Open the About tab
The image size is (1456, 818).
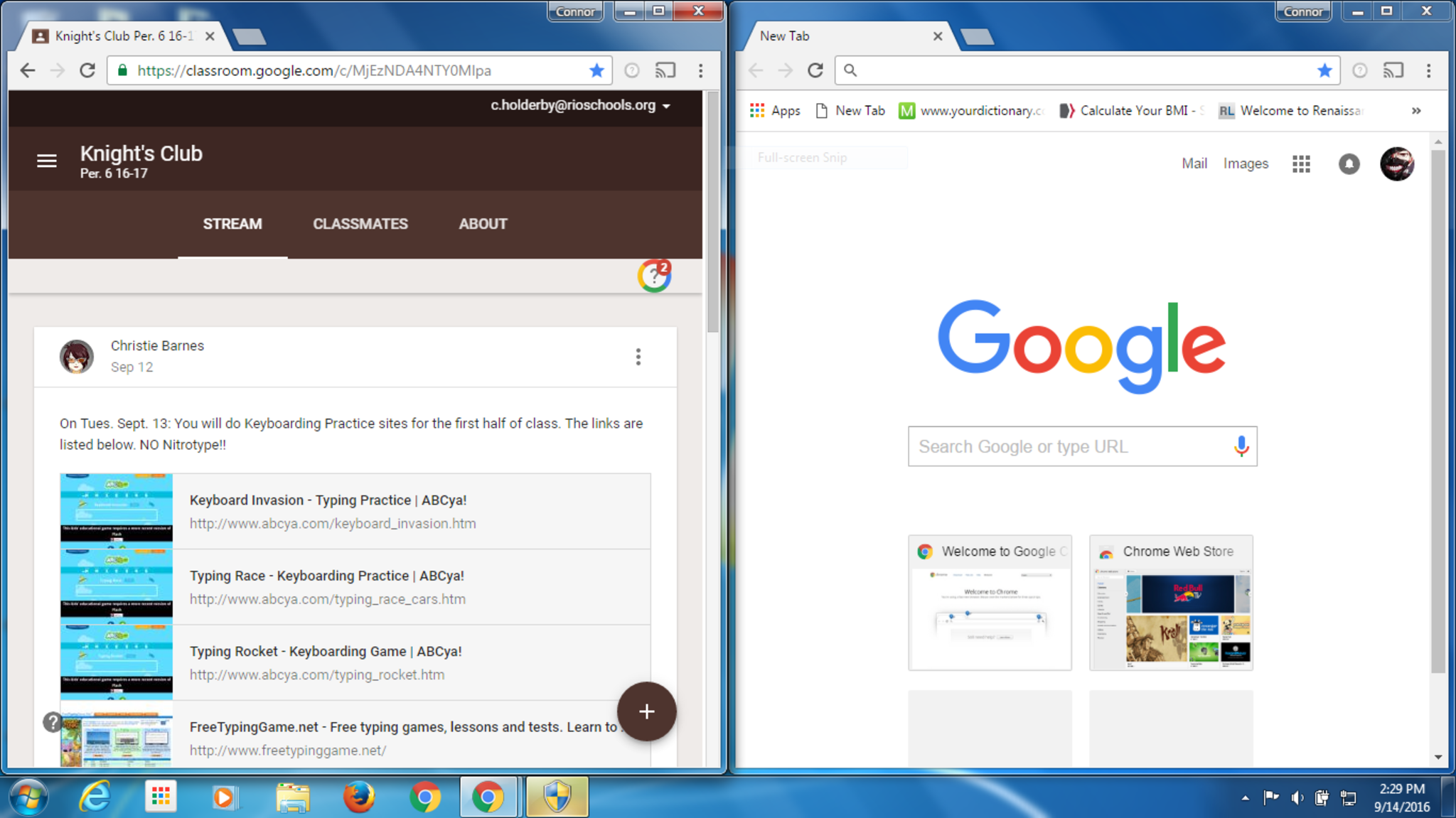[483, 224]
